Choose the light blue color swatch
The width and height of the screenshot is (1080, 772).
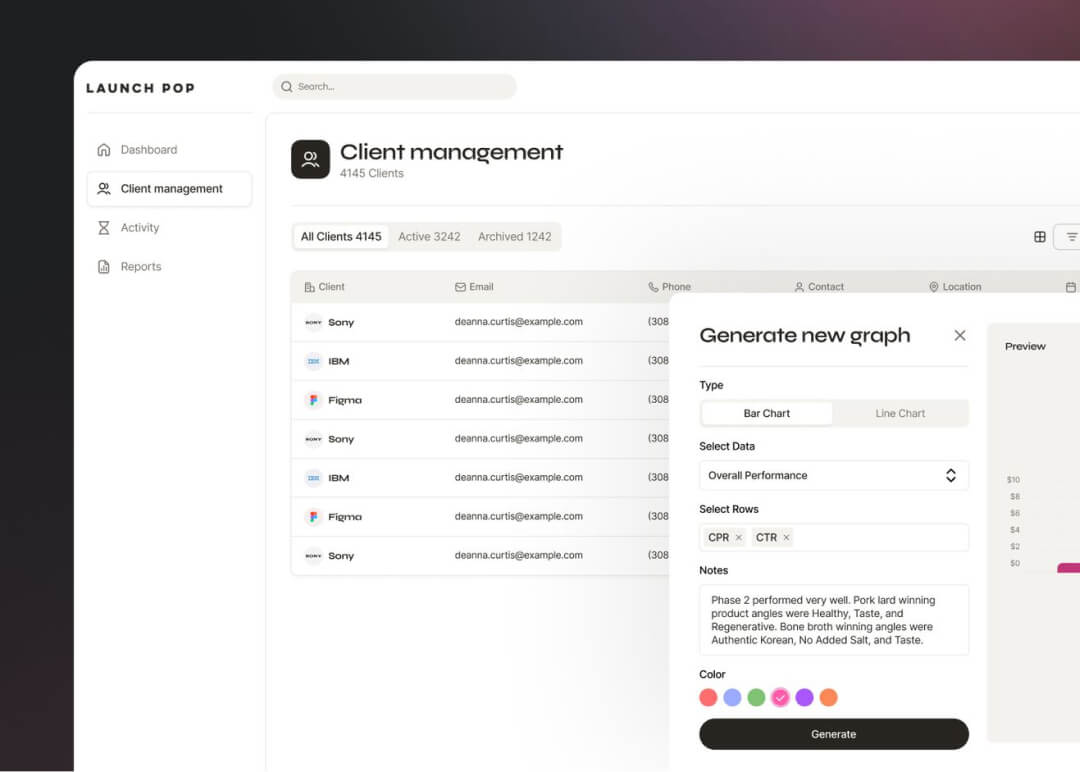(x=732, y=698)
